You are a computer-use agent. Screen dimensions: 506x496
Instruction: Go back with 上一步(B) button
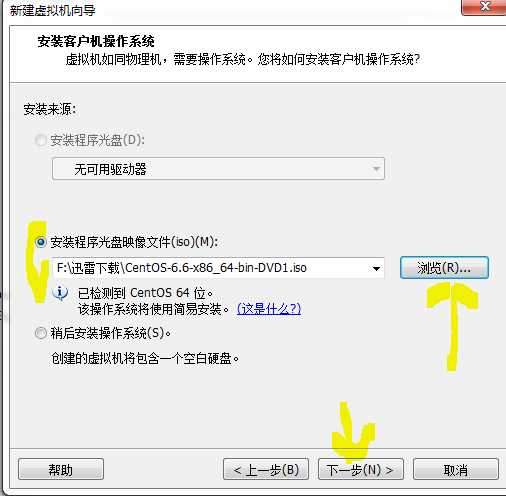coord(266,469)
